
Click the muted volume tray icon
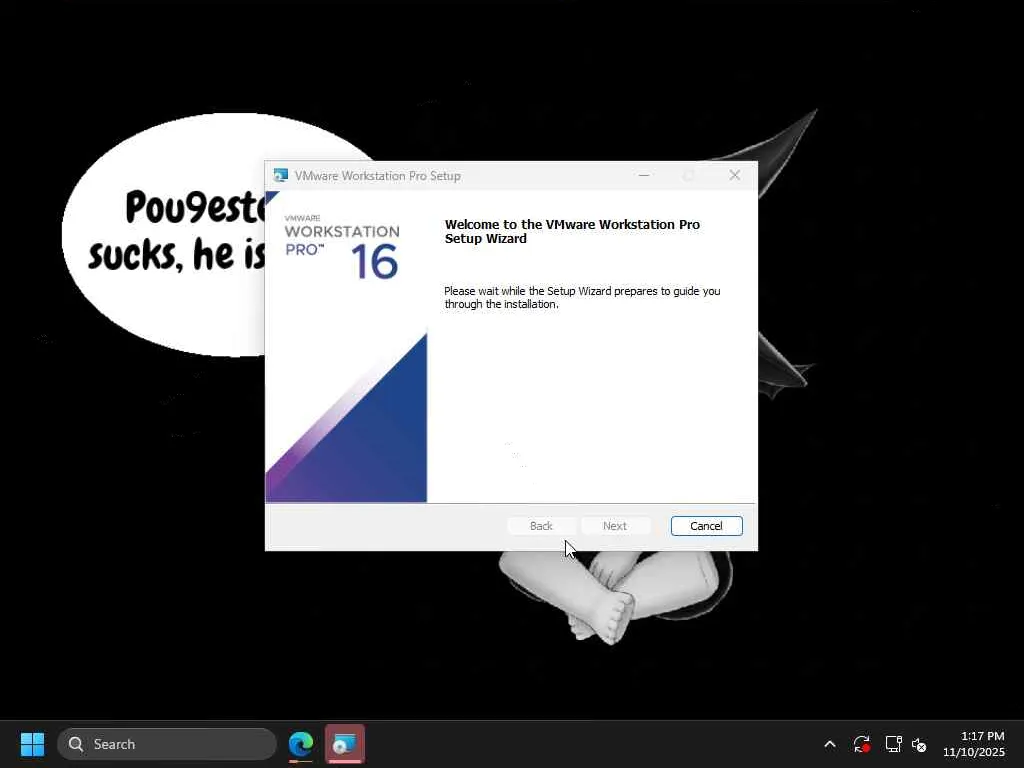(919, 744)
